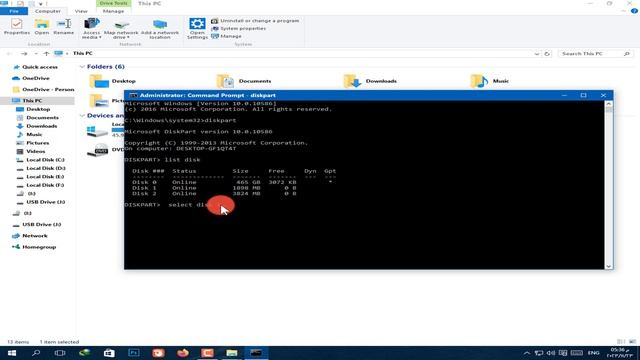Screen dimensions: 640x360
Task: Select Homegroup in the navigation pane
Action: click(x=39, y=247)
